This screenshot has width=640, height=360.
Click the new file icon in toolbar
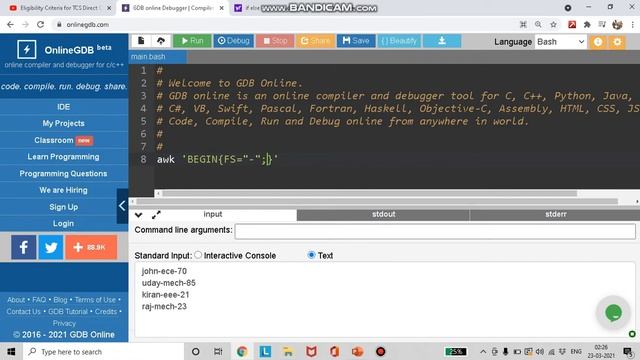click(141, 40)
